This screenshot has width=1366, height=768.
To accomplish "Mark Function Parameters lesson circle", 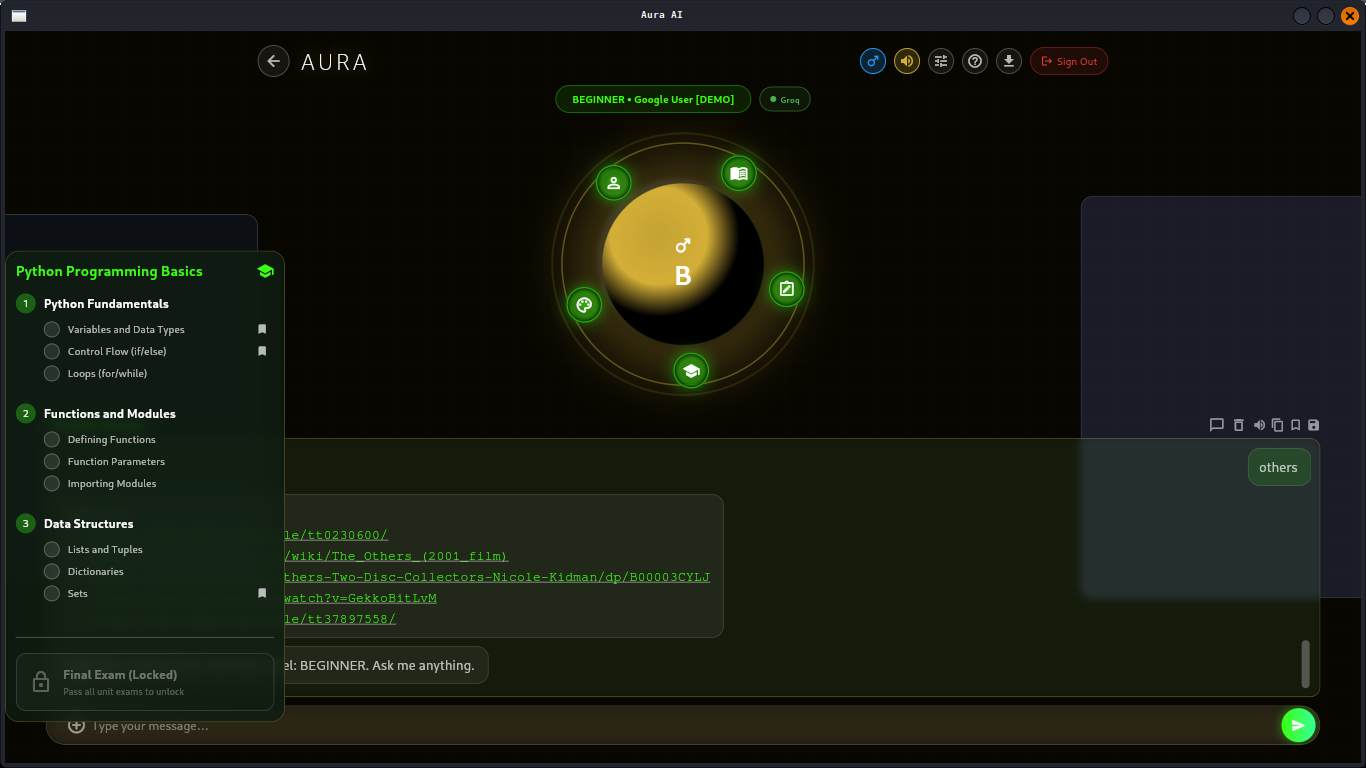I will (52, 461).
